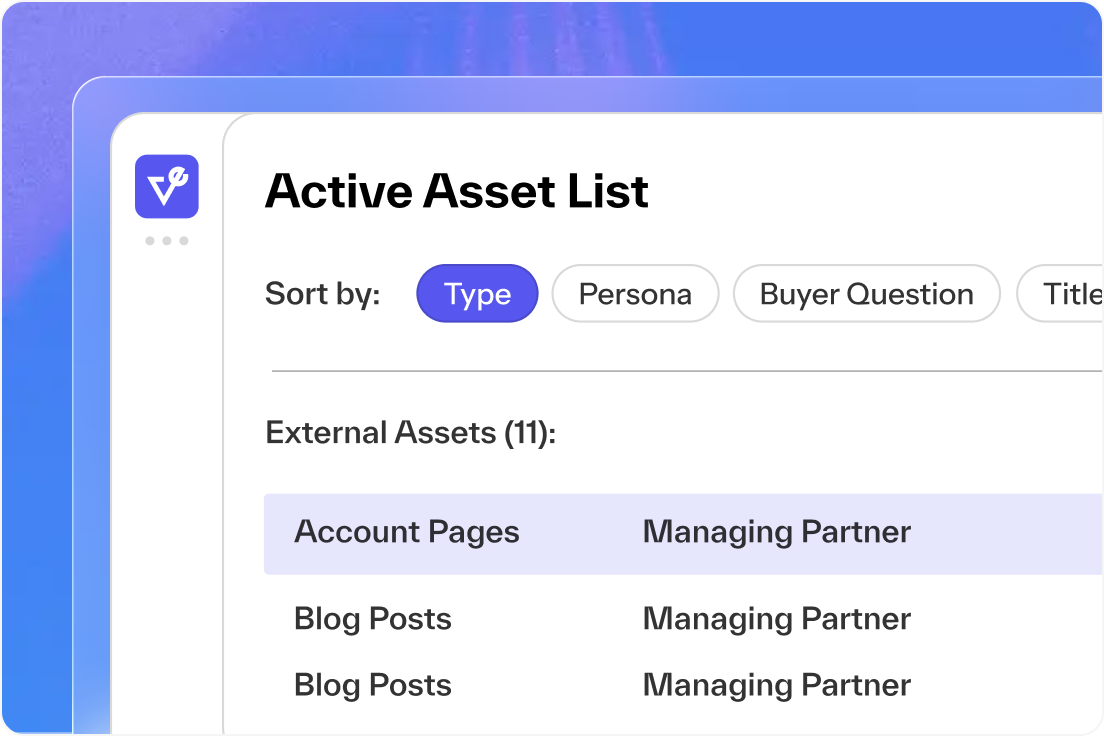Screen dimensions: 1104x736
Task: Click the "Sort by:" label
Action: pyautogui.click(x=322, y=294)
